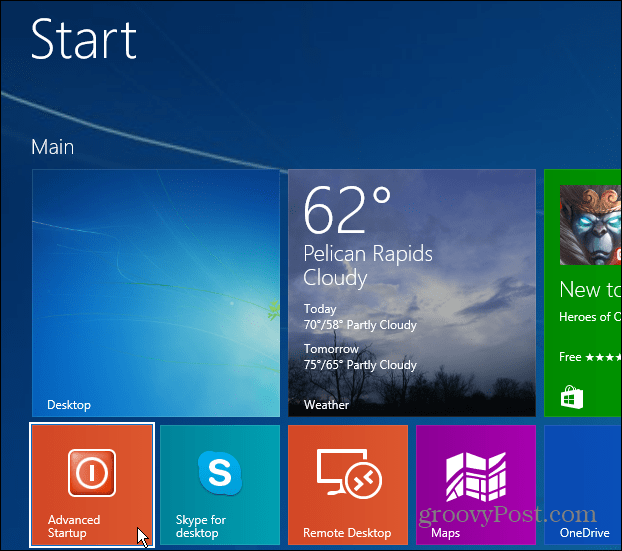Click 'Tomorrow 75°/65° Partly Cloudy' forecast

click(360, 357)
